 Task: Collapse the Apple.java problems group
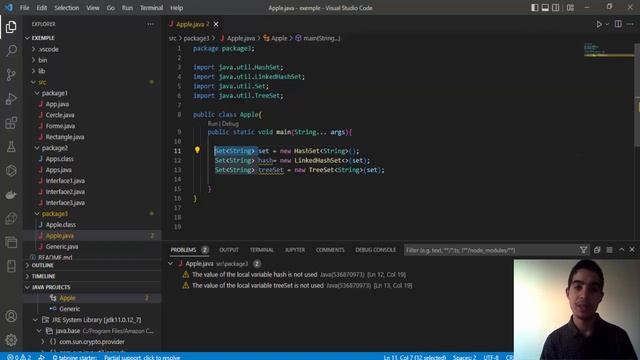pos(171,264)
